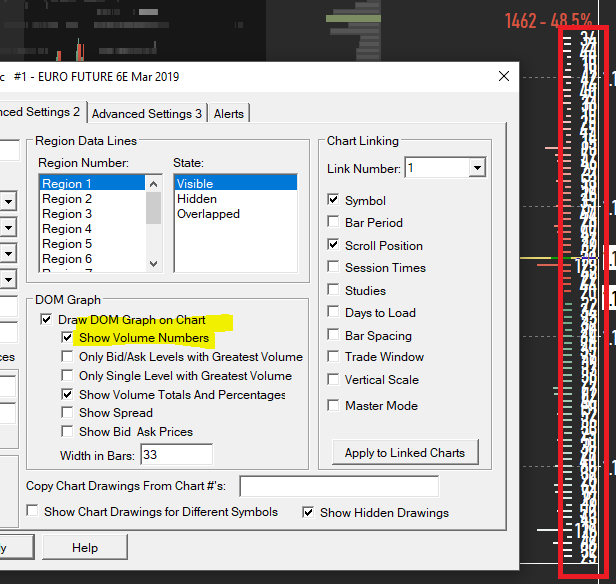Toggle Show Hidden Drawings checkbox
The width and height of the screenshot is (616, 584).
tap(308, 512)
